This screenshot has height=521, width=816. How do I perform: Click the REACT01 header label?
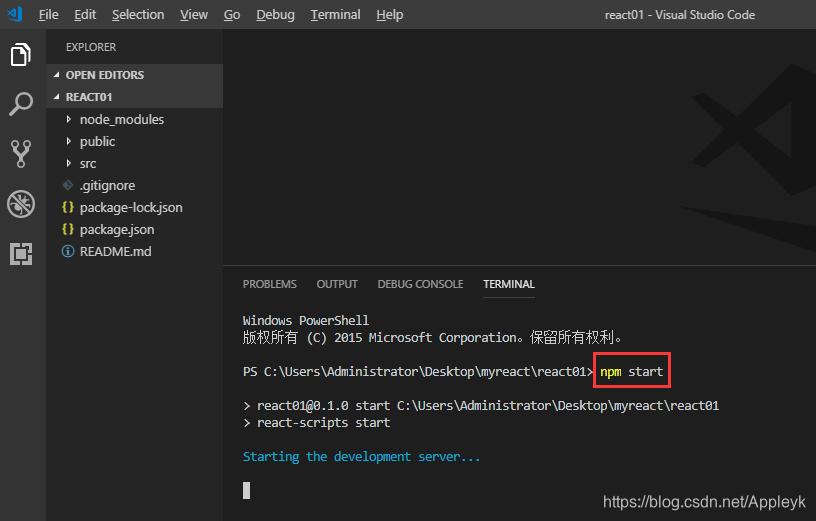[x=89, y=97]
